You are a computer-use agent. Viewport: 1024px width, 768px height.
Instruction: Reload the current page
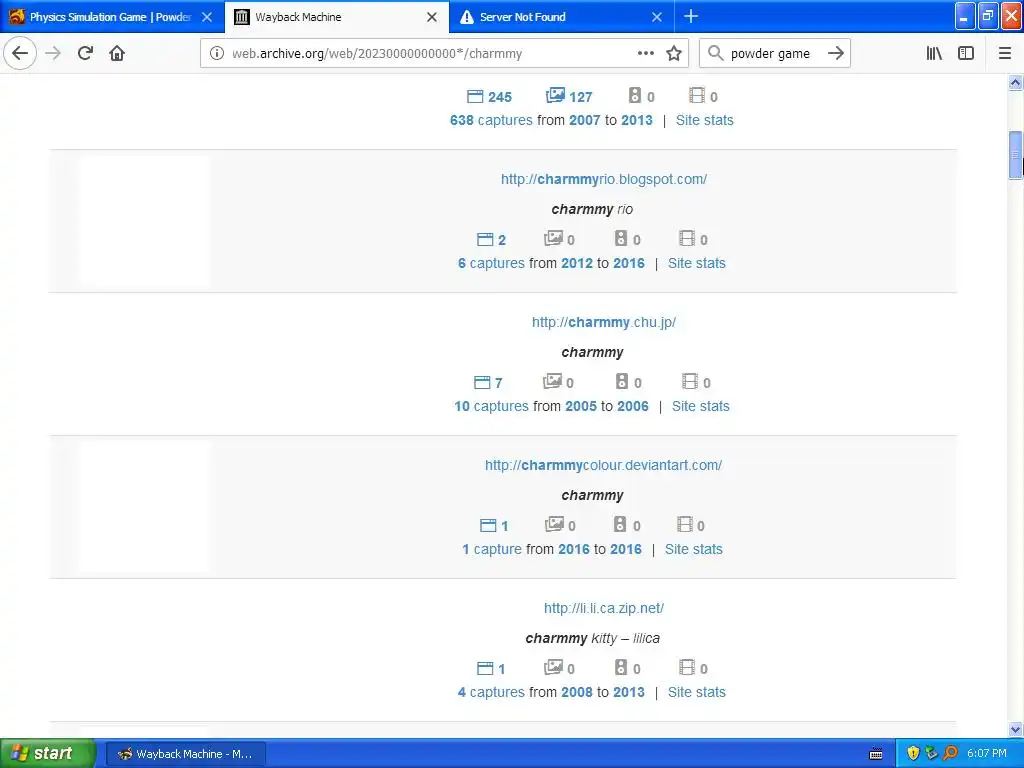click(x=85, y=54)
